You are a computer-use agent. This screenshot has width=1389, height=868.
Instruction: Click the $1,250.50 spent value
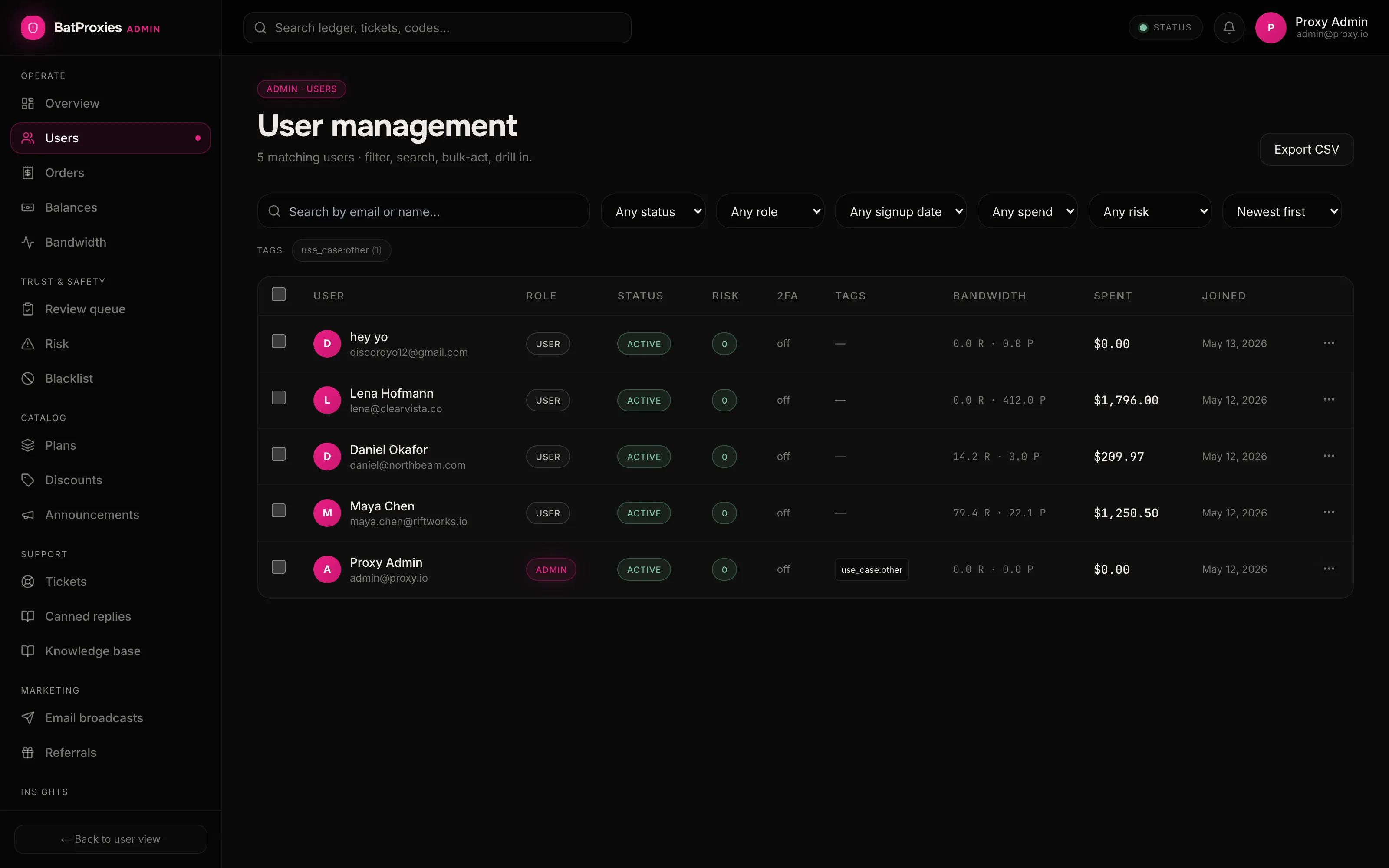pos(1126,513)
